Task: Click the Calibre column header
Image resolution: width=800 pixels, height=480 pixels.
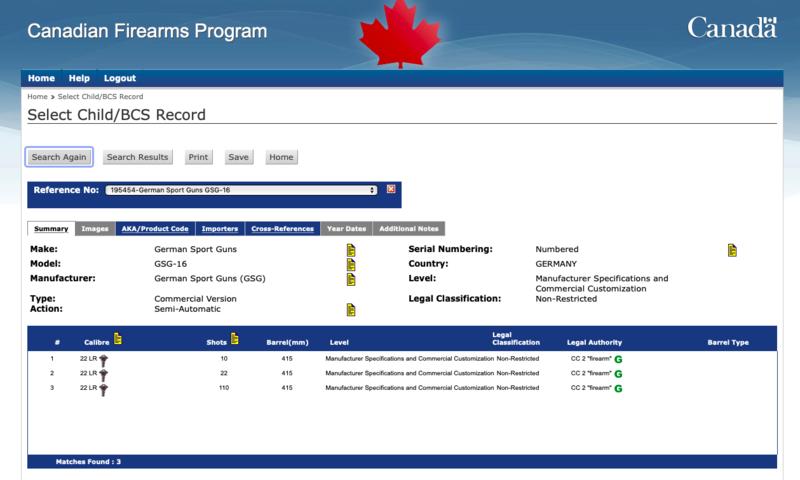Action: [96, 342]
